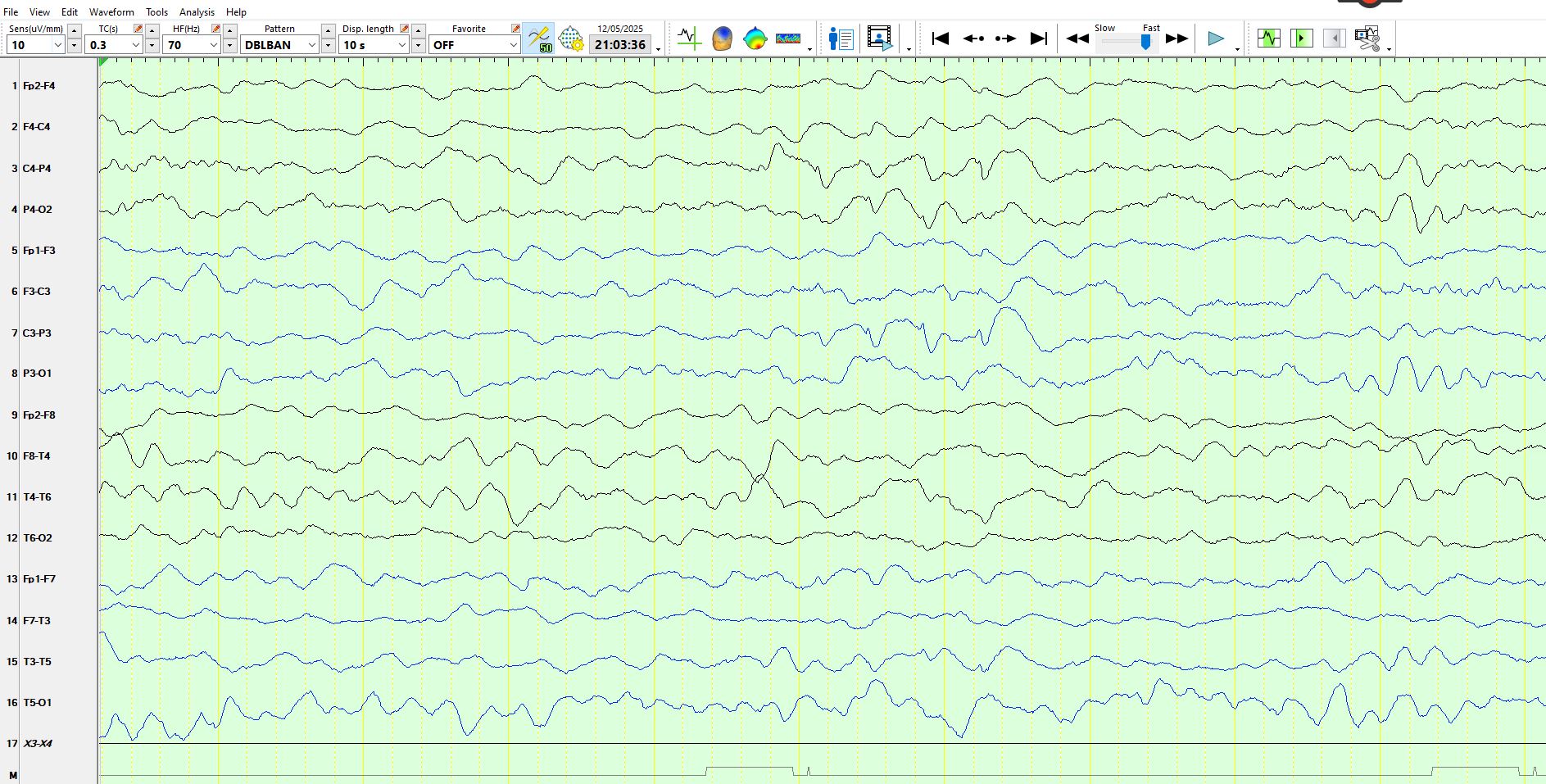Open the 3D head voltage map
The image size is (1546, 784).
tap(722, 39)
